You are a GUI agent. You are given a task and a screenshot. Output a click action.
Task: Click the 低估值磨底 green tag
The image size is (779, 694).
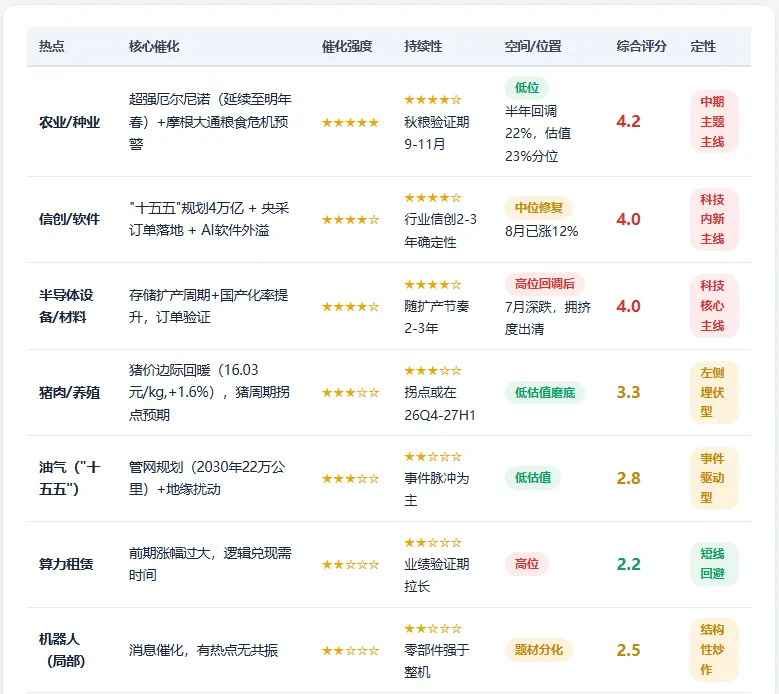pos(545,393)
